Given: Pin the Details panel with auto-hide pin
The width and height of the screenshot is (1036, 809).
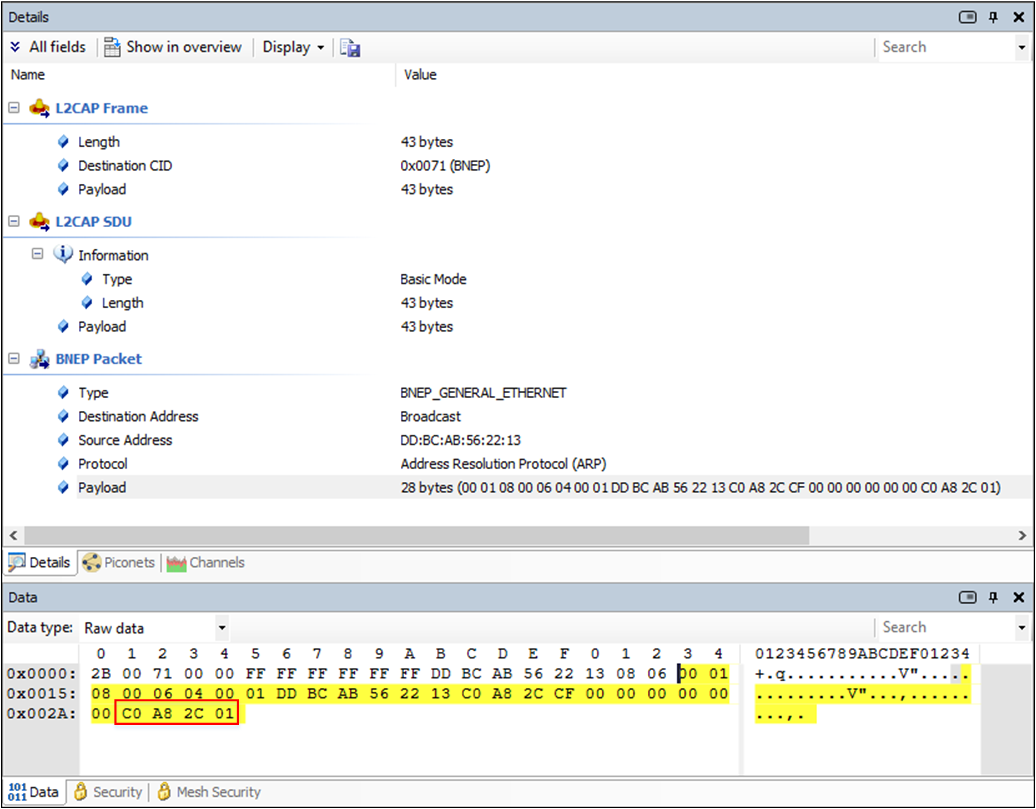Looking at the screenshot, I should (993, 17).
